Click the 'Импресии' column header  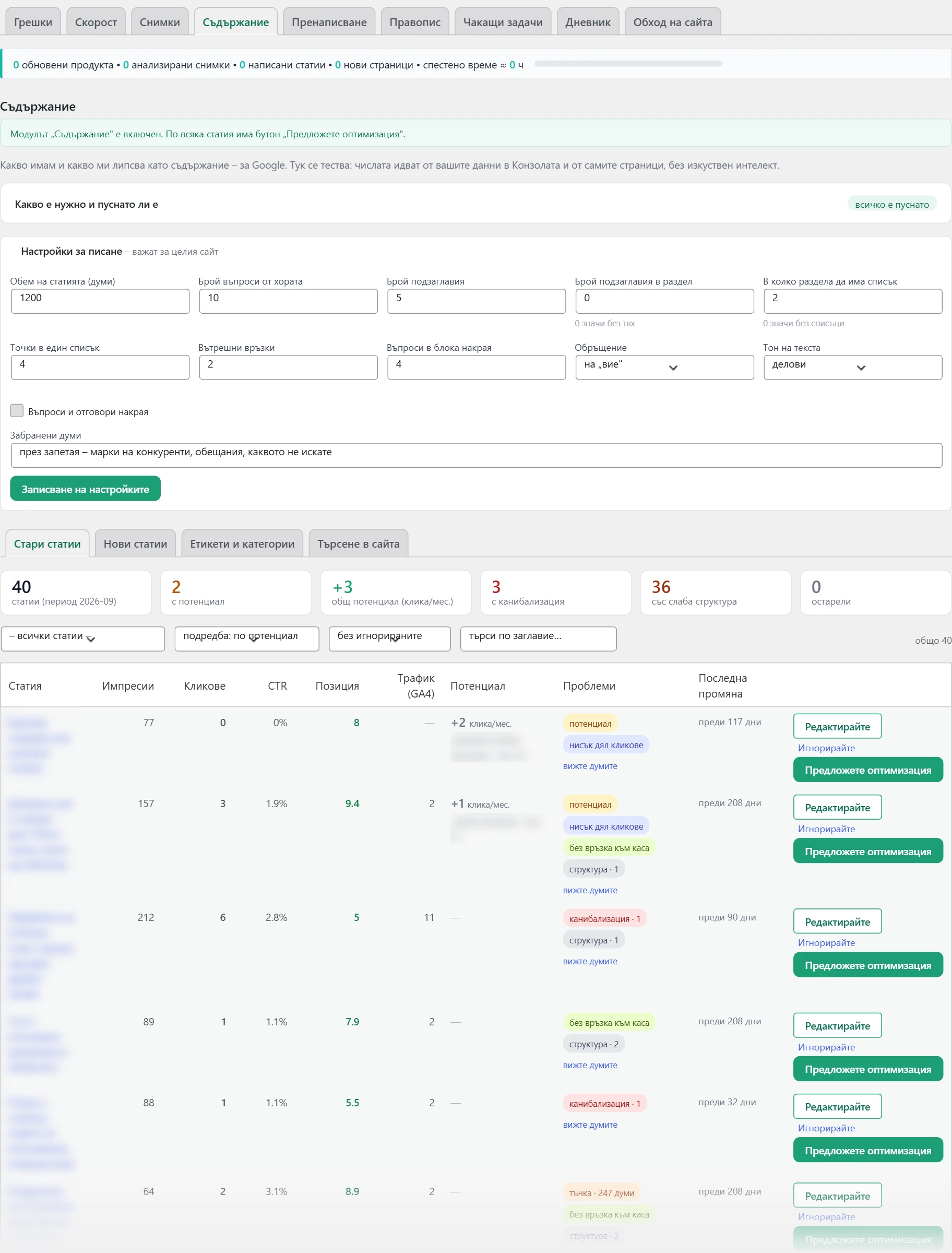click(128, 685)
